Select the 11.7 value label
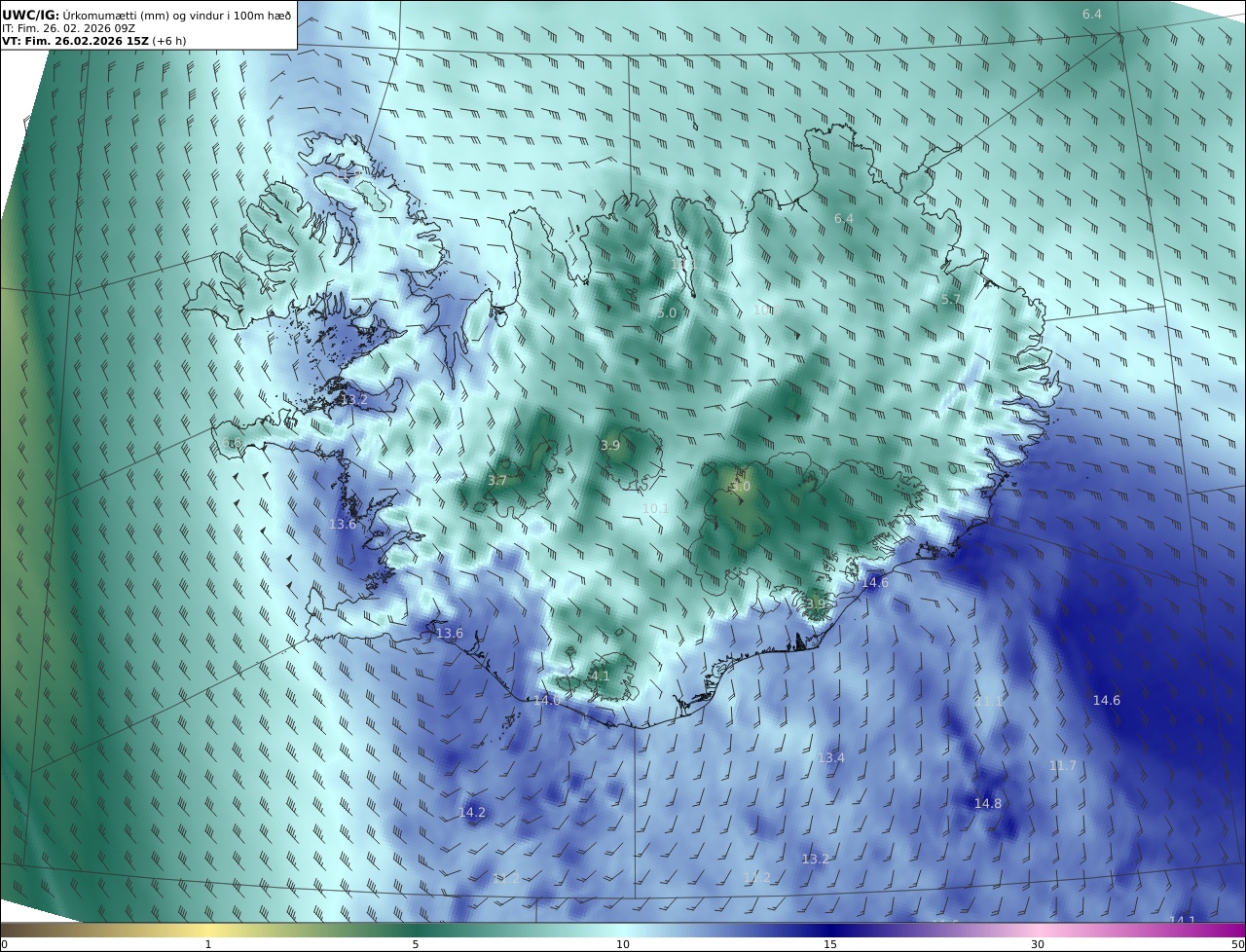Screen dimensions: 1246x952 click(x=1063, y=766)
